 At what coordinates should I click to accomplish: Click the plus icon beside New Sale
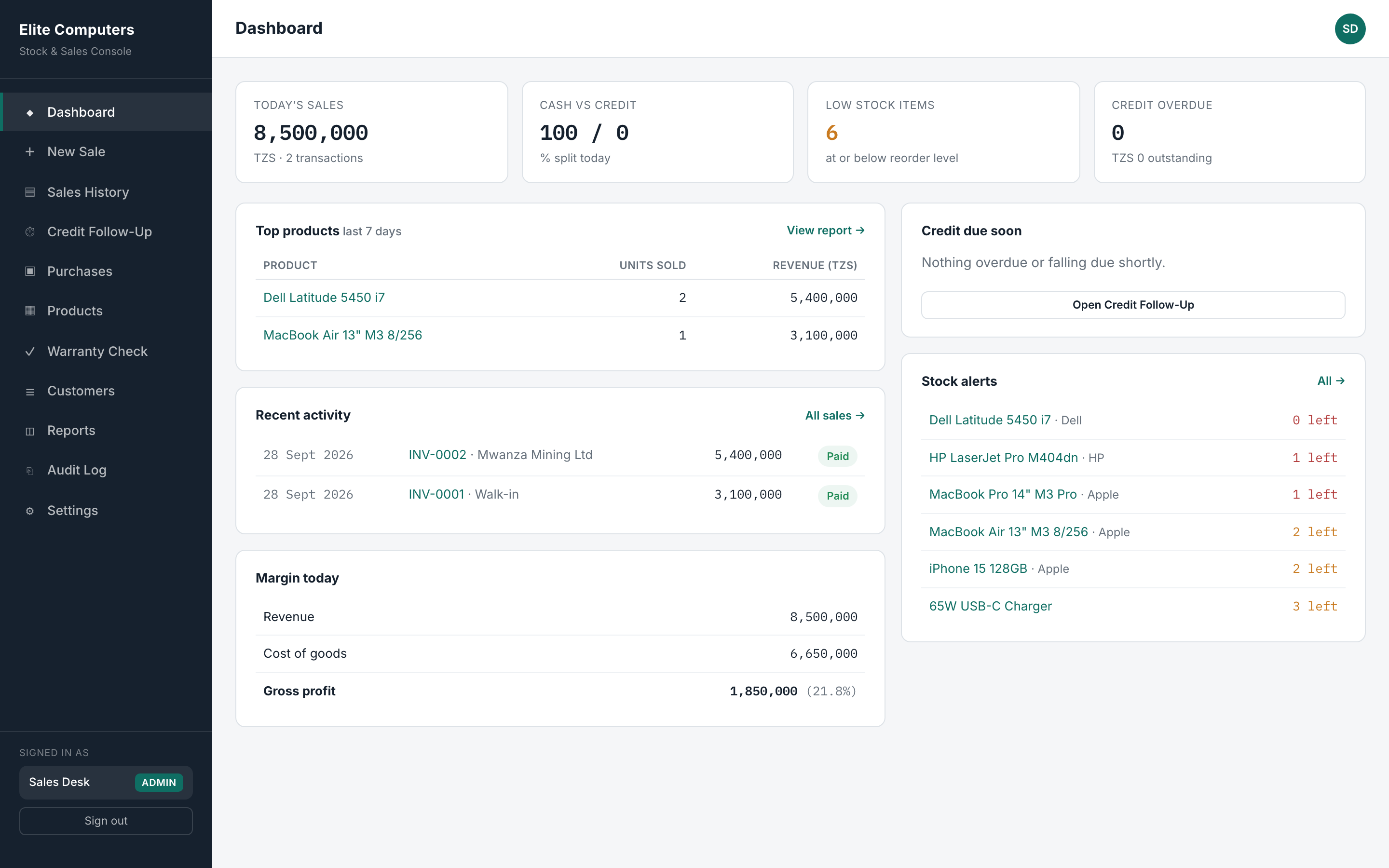tap(30, 151)
